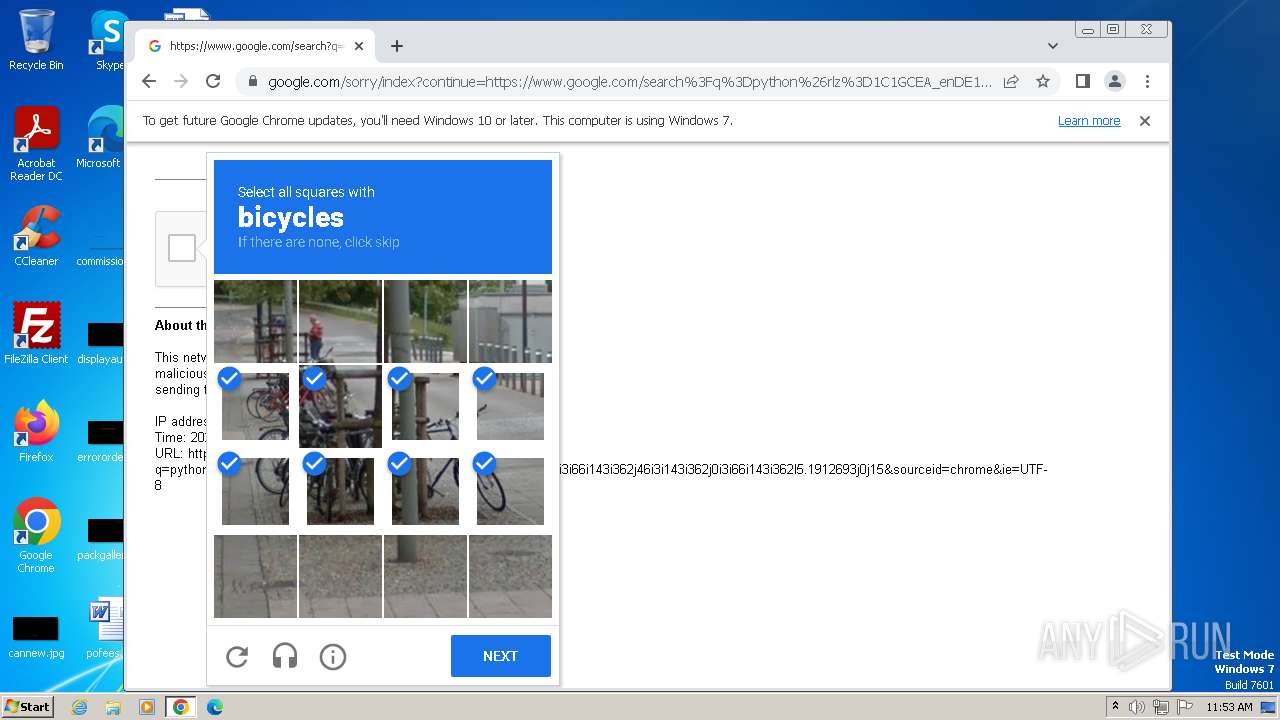1280x720 pixels.
Task: Click the Action Center flag tray icon
Action: [1183, 707]
